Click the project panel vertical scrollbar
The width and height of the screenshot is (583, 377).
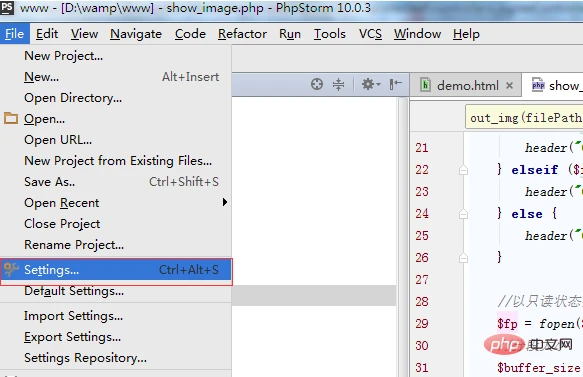(403, 238)
